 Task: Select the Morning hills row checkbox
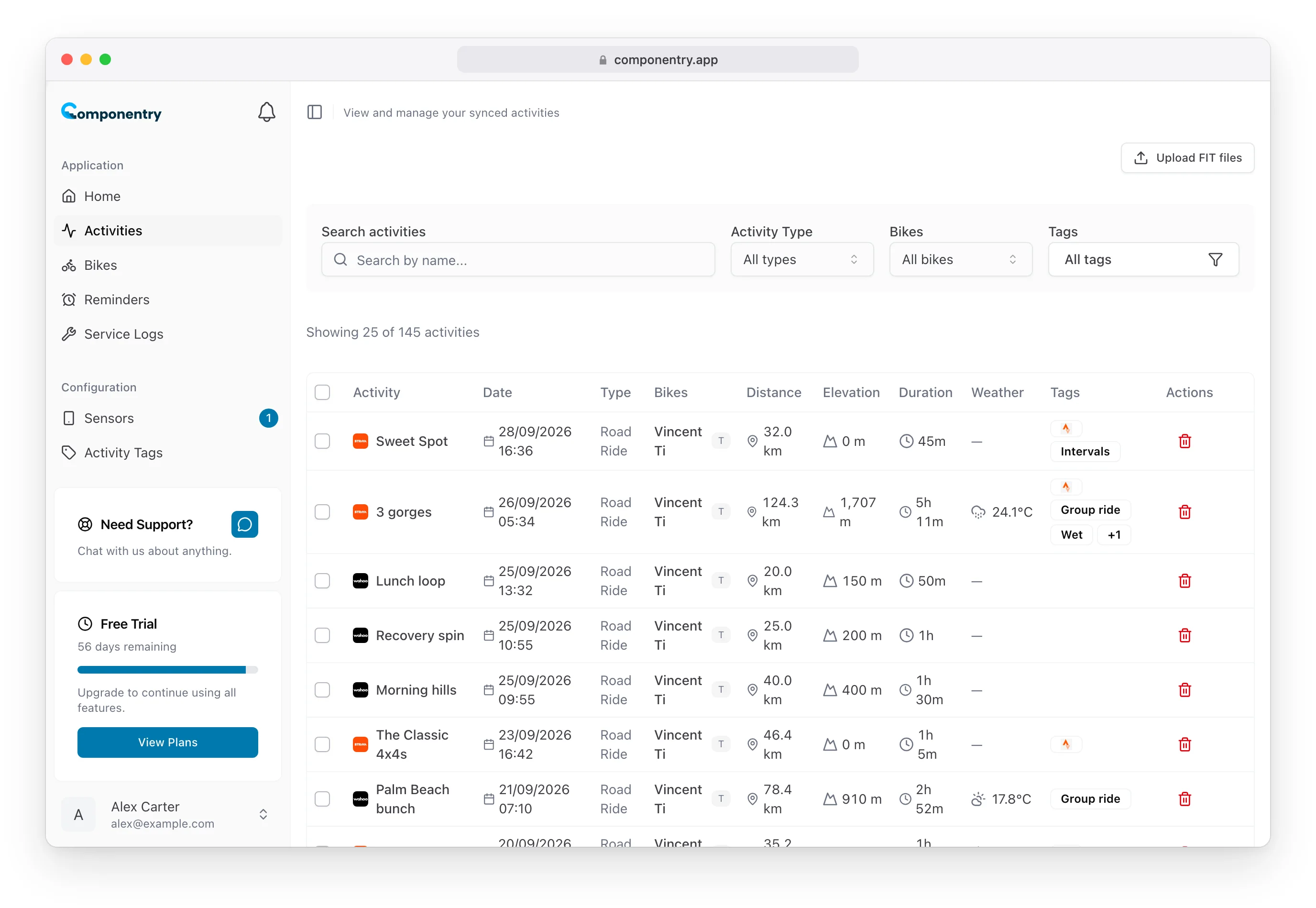(322, 689)
